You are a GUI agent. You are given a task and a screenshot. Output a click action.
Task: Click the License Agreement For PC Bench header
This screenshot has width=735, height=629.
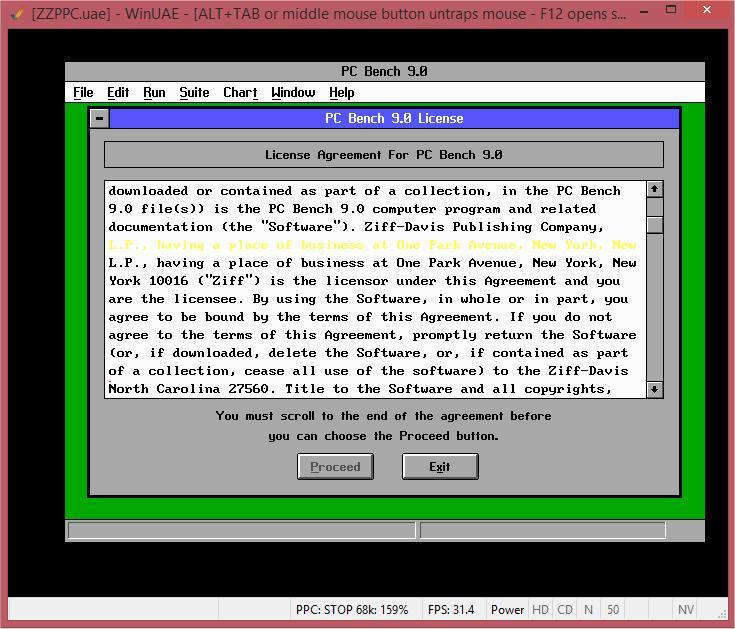[383, 155]
